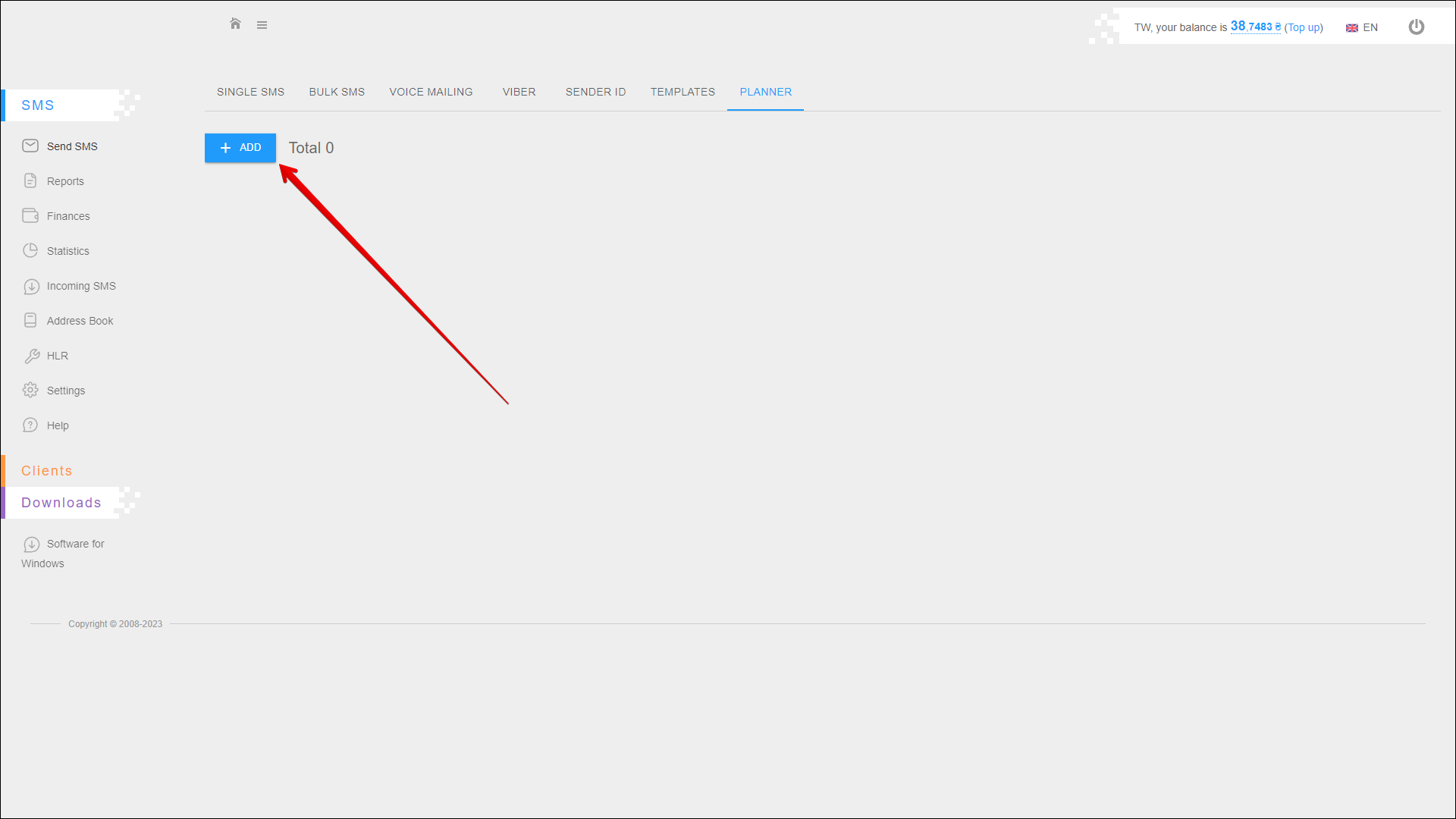This screenshot has height=819, width=1456.
Task: Toggle the hamburger menu icon
Action: click(262, 25)
